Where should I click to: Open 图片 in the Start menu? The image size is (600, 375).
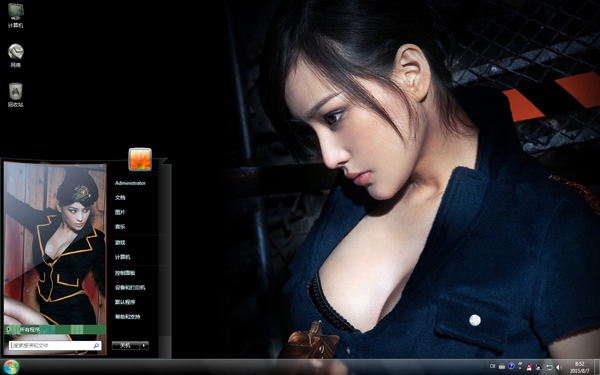coord(120,212)
